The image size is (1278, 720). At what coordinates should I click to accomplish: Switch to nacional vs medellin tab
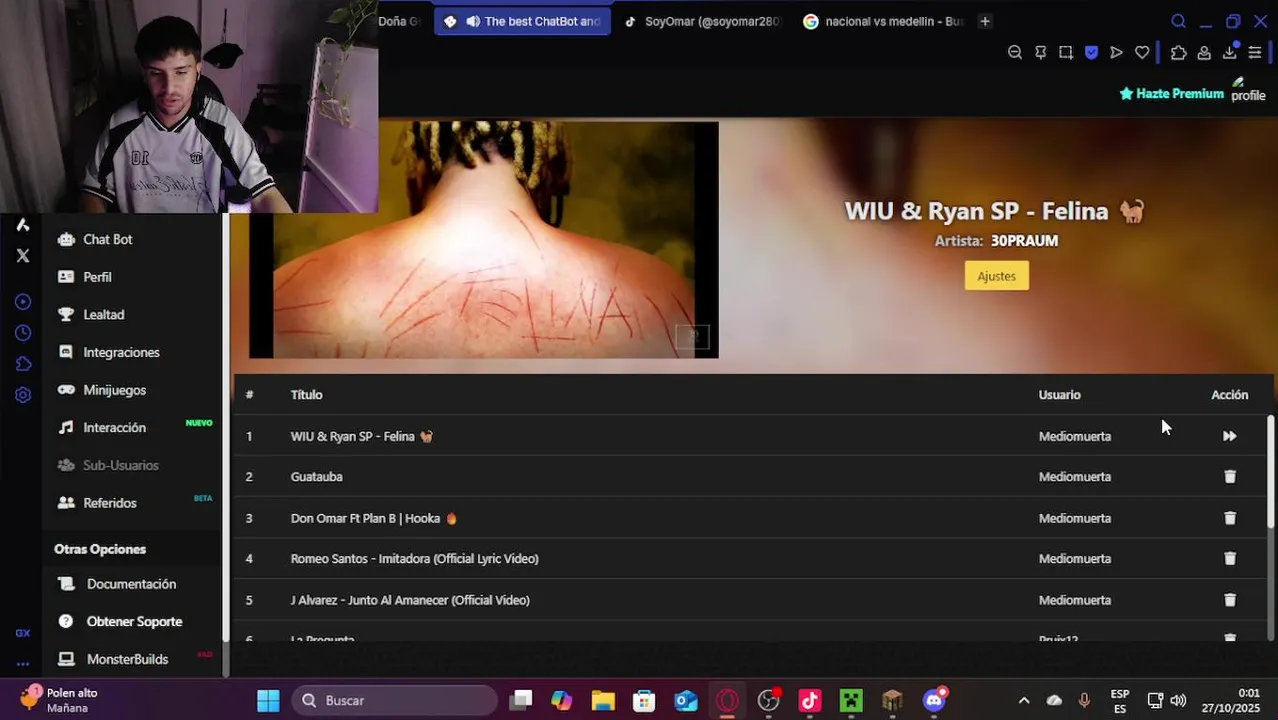point(882,21)
